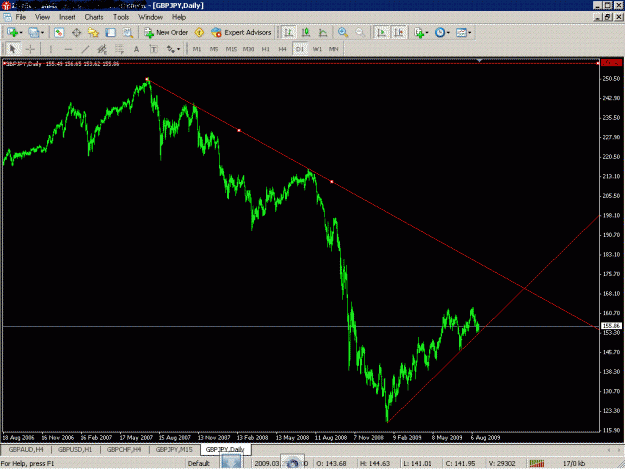
Task: Click the trendline's top anchor point at peak
Action: click(147, 79)
